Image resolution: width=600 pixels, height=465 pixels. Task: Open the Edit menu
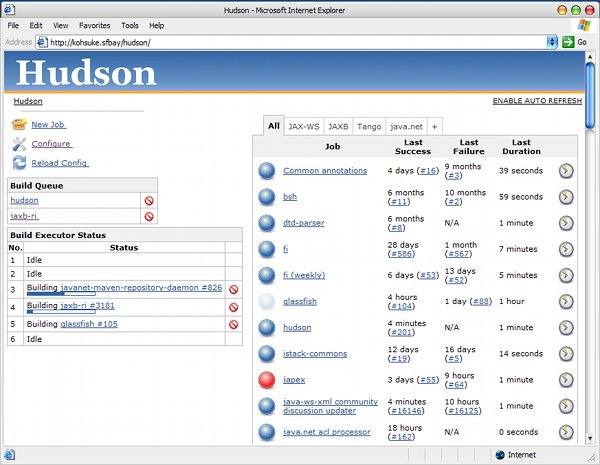(36, 25)
